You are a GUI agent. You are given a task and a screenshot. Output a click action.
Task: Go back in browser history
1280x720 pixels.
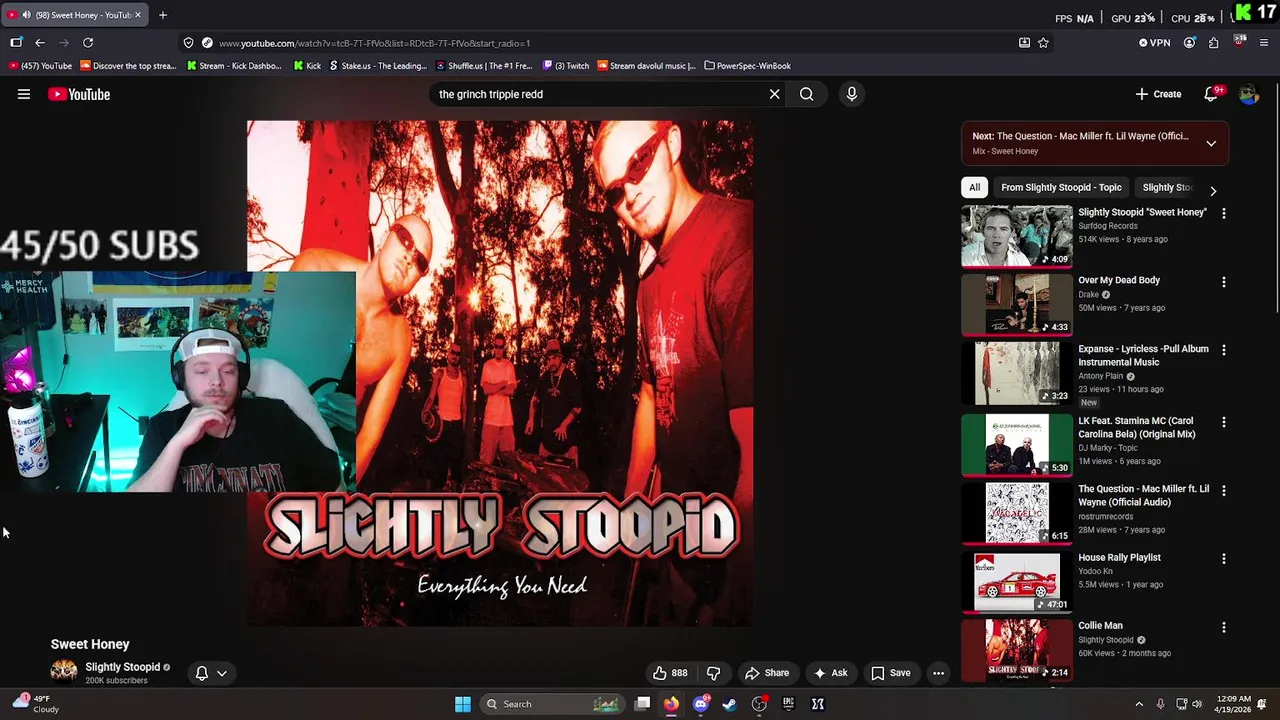pos(40,43)
